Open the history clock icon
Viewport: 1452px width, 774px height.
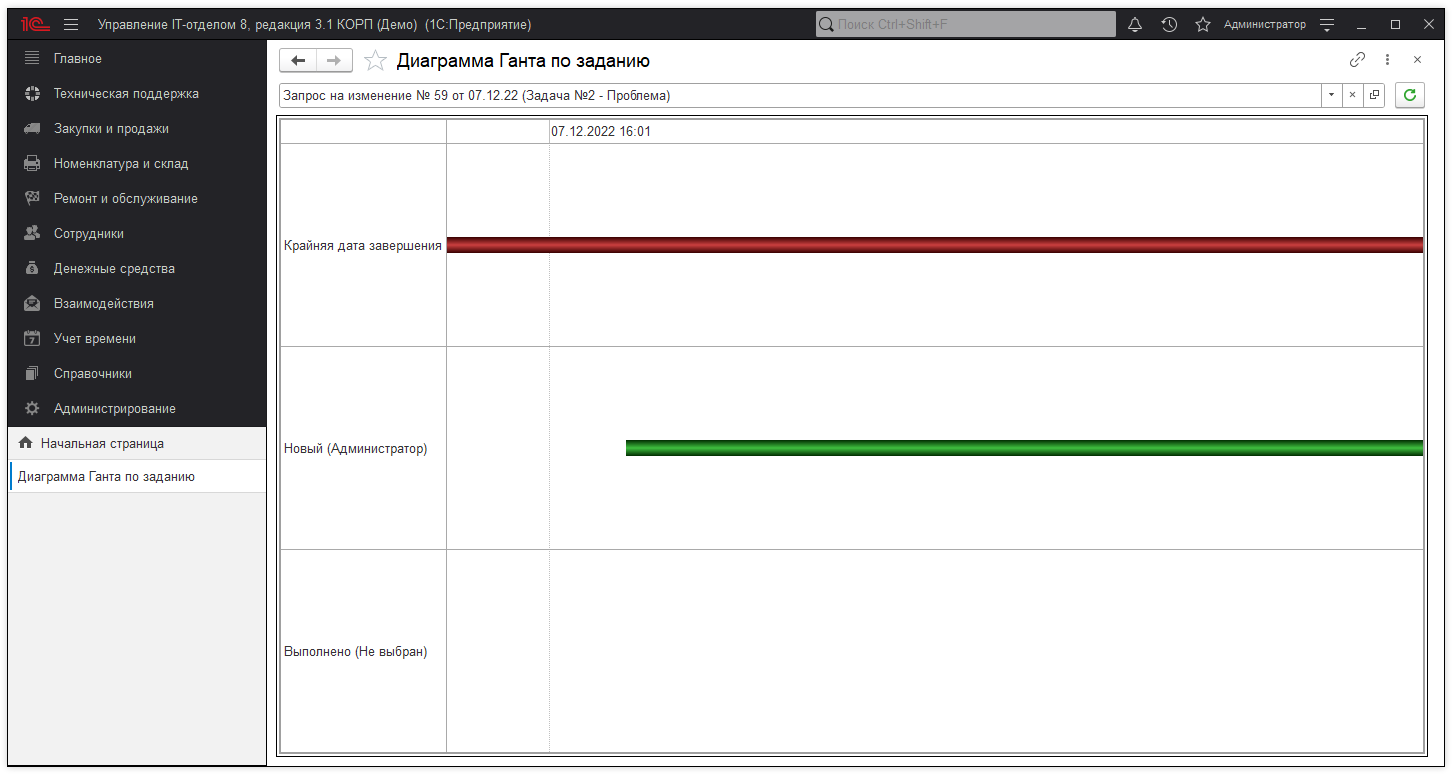click(x=1169, y=24)
